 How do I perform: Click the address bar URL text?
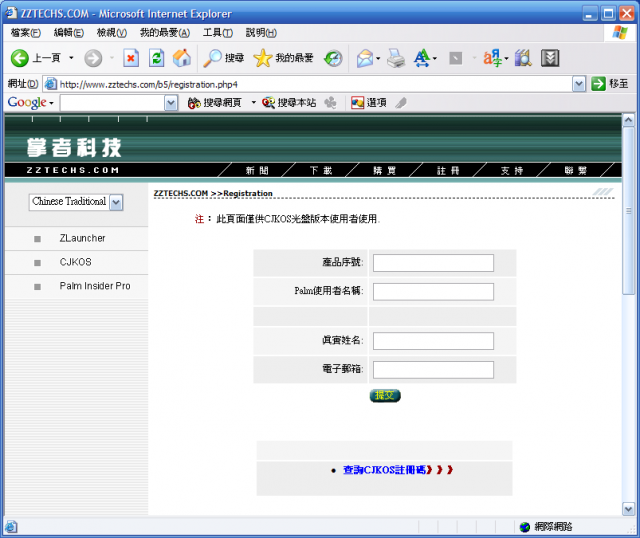tap(149, 84)
